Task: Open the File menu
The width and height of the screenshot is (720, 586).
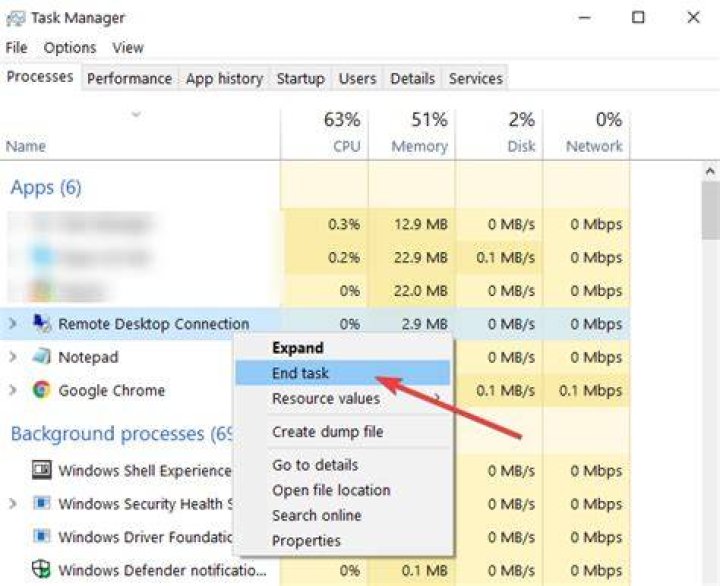Action: click(x=17, y=47)
